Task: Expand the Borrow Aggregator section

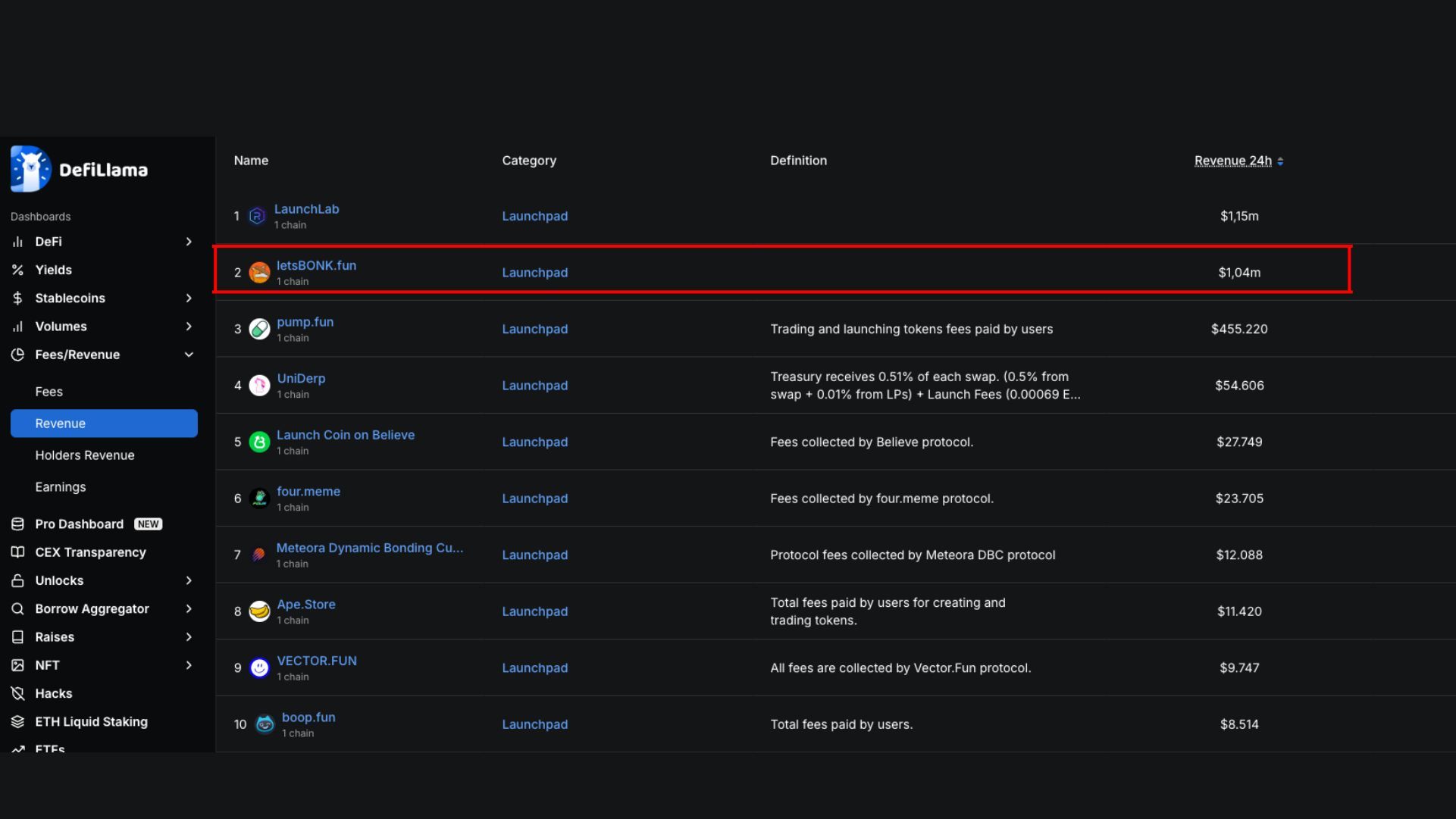Action: tap(189, 609)
